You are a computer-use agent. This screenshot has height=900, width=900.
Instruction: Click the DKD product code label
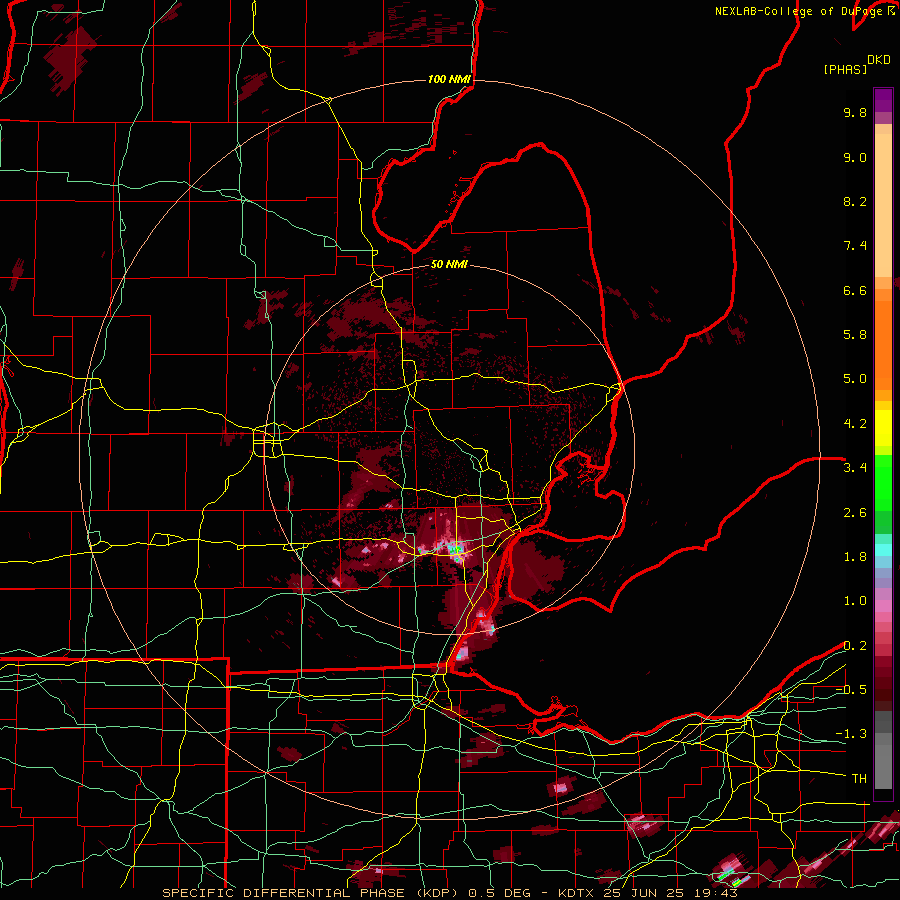pyautogui.click(x=879, y=60)
